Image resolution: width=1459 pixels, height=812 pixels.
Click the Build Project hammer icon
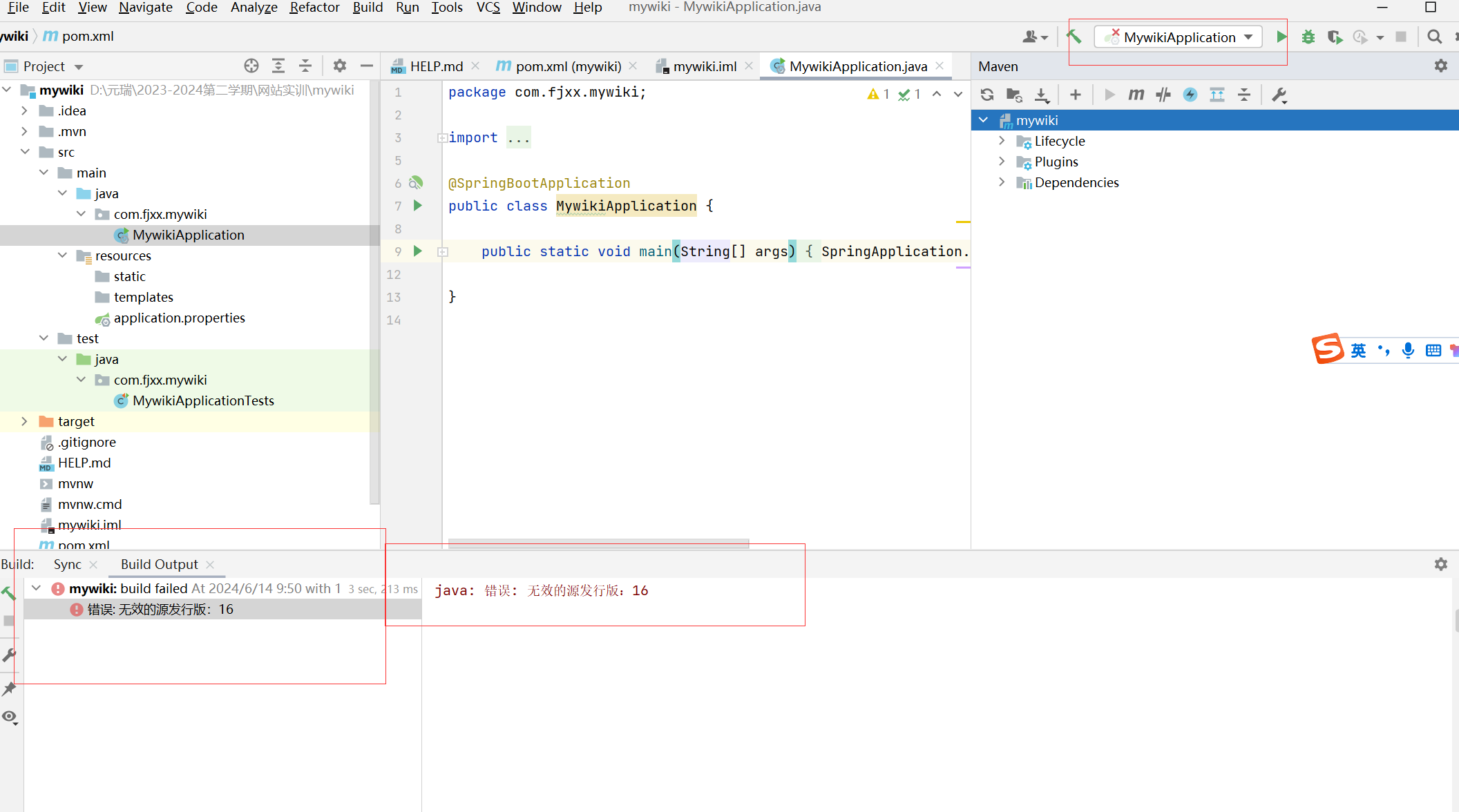coord(1074,37)
